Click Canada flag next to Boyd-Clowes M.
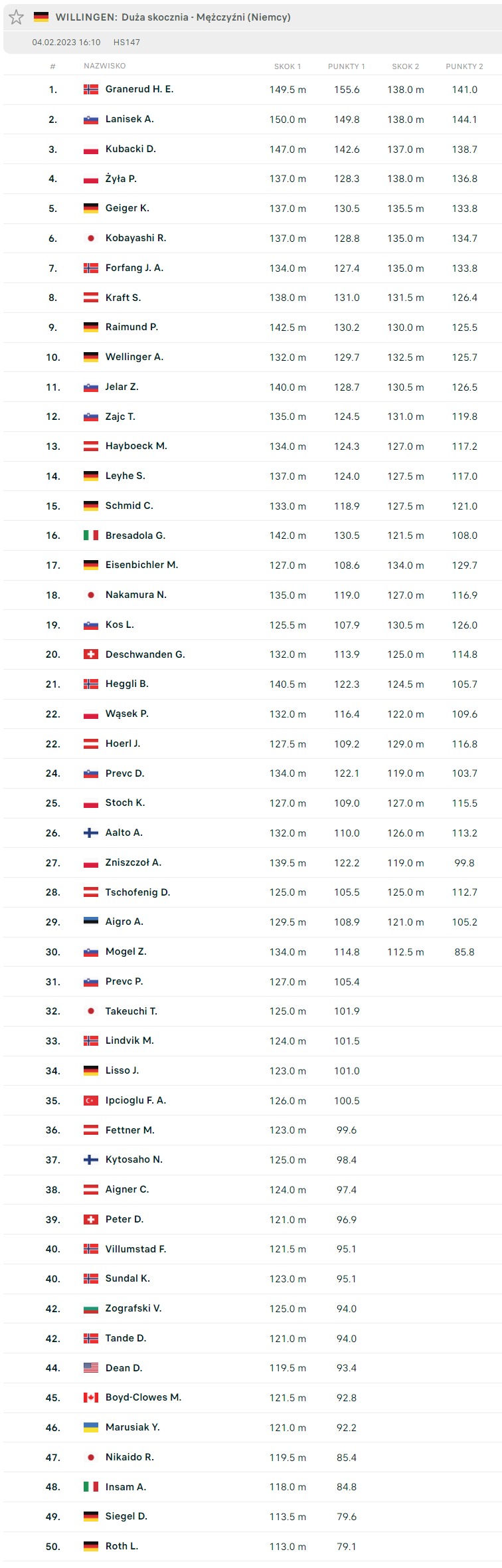Screen dimensions: 502x1568 click(x=91, y=1398)
